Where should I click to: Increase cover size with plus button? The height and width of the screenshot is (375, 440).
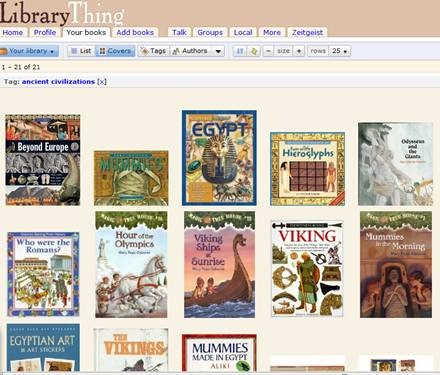click(299, 51)
